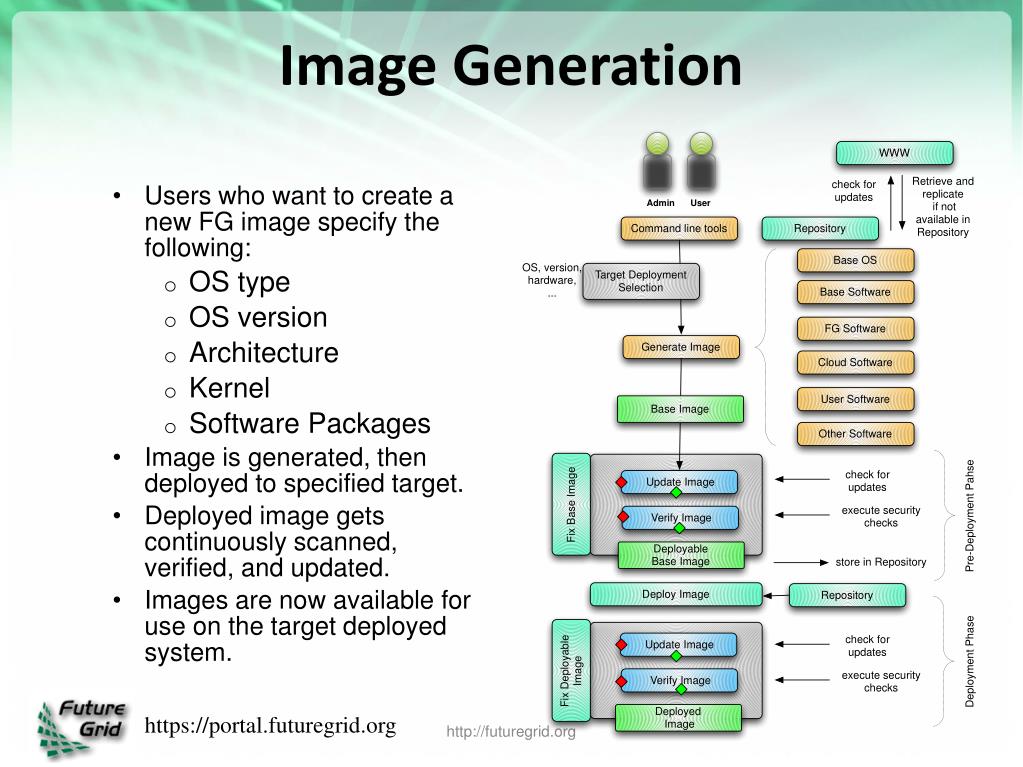Click Verify Image in Fix Base Image group
The height and width of the screenshot is (767, 1023).
pyautogui.click(x=681, y=519)
